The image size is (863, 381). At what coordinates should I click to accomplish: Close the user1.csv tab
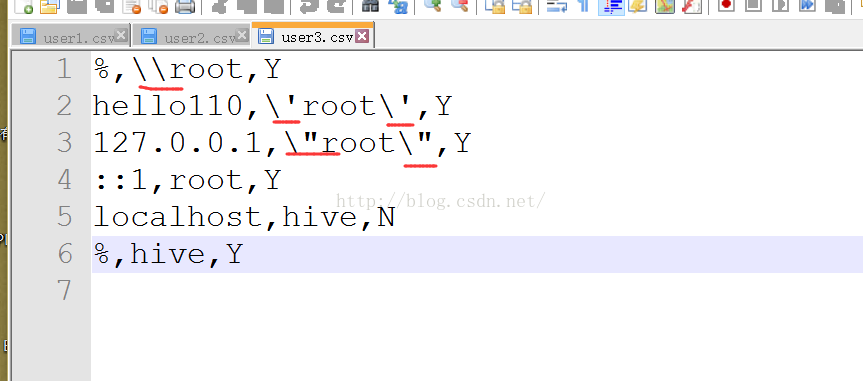tap(121, 36)
